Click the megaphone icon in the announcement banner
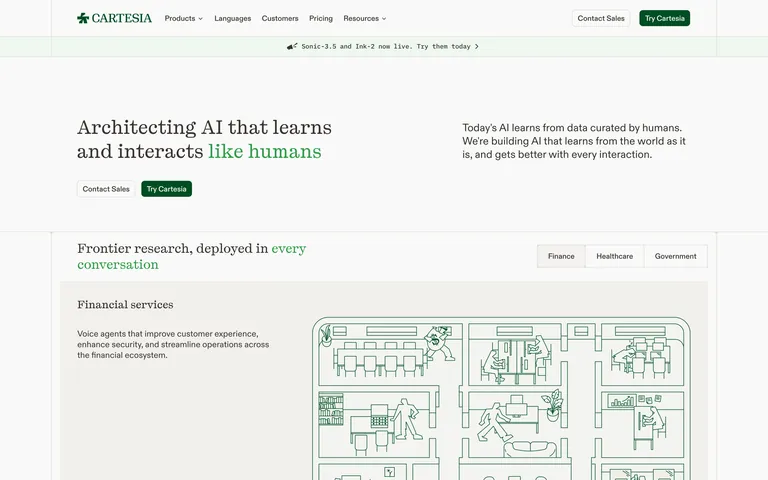The height and width of the screenshot is (480, 768). 292,47
